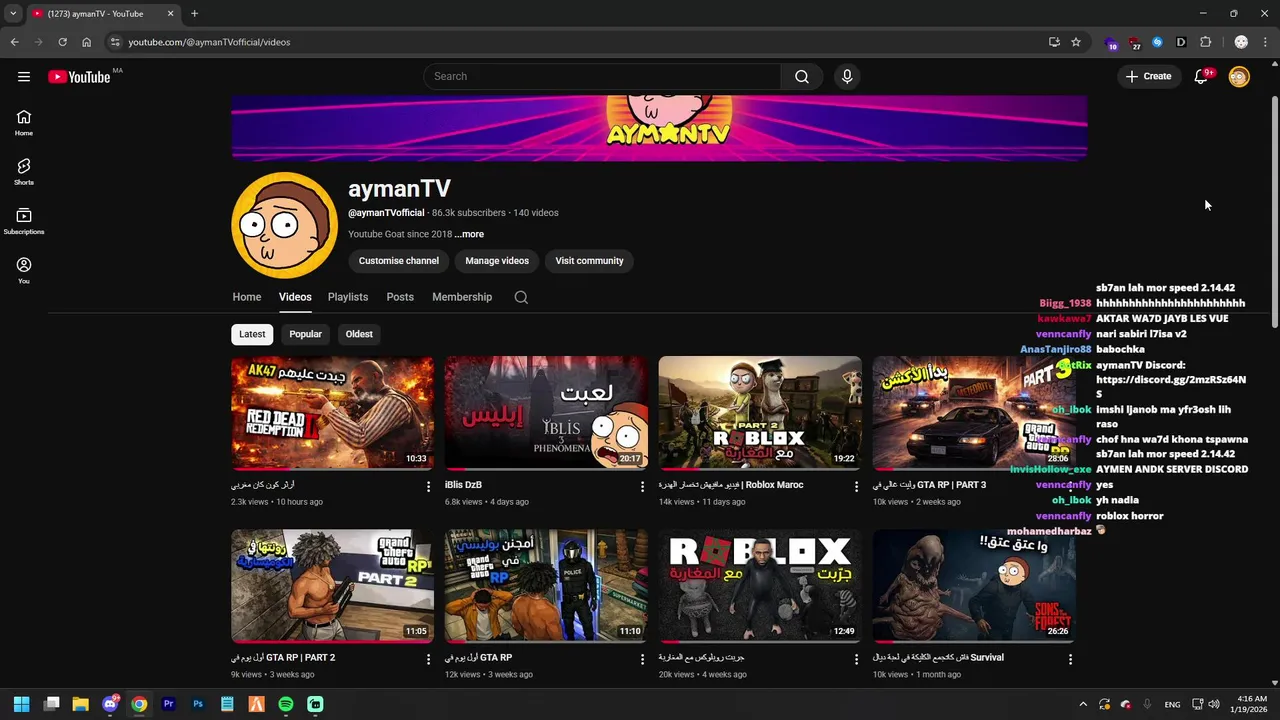The image size is (1280, 720).
Task: Open the YouTube guide hamburger menu
Action: (24, 77)
